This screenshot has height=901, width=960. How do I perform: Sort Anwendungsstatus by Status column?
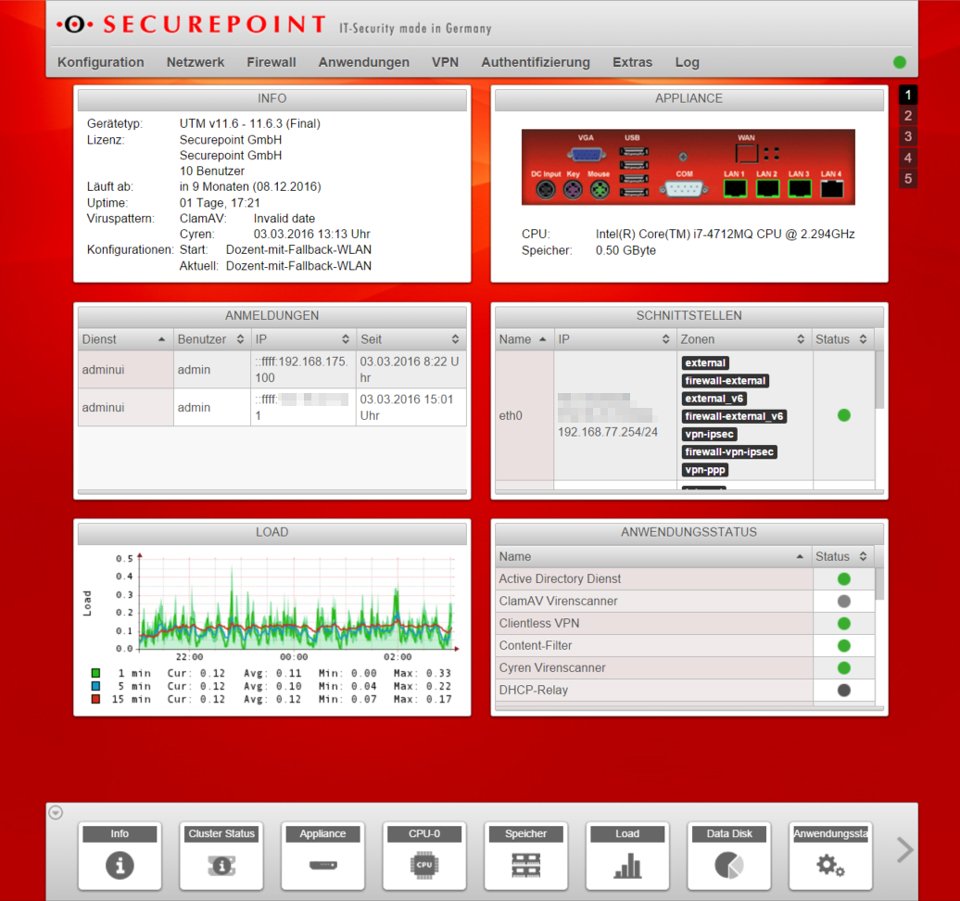tap(842, 556)
